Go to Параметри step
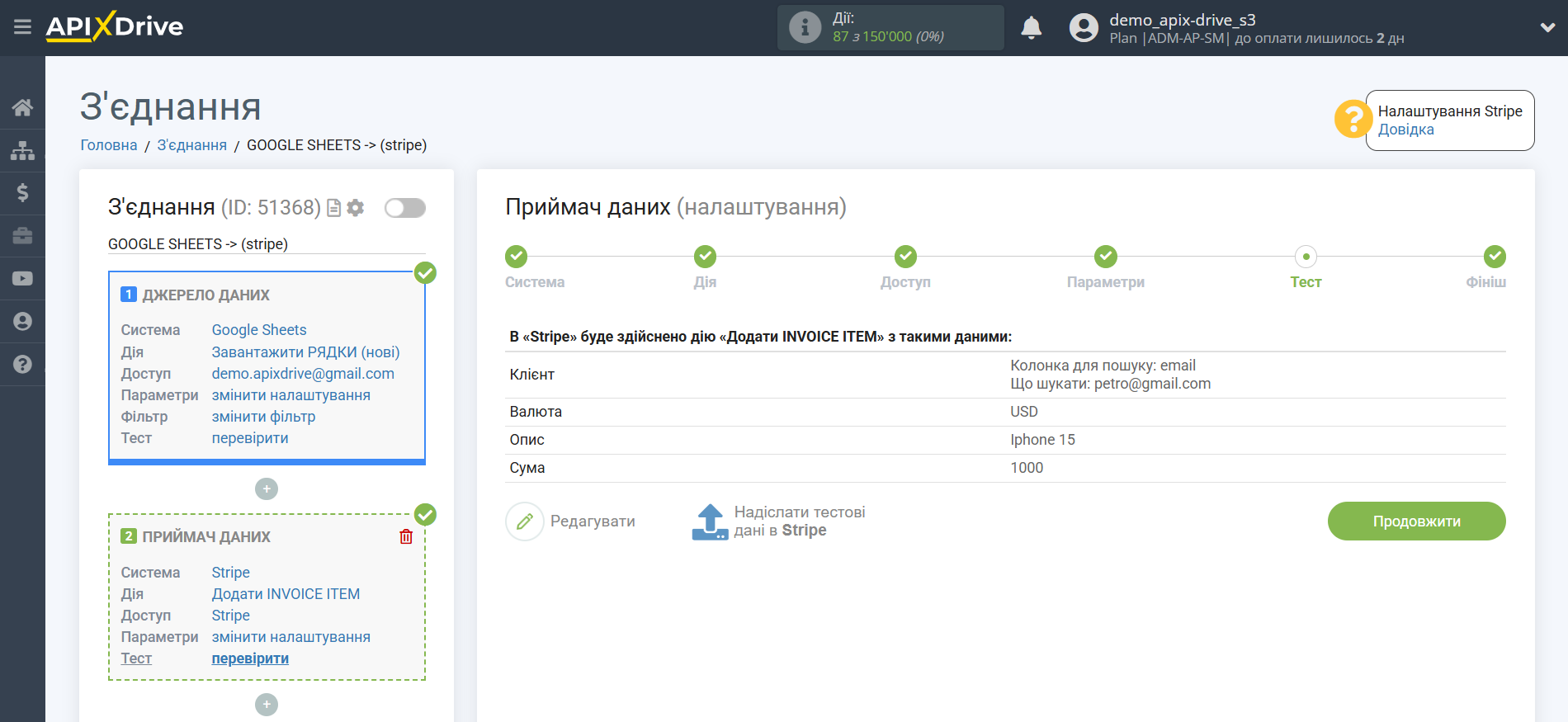Screen dimensions: 1568x722 click(x=1106, y=257)
